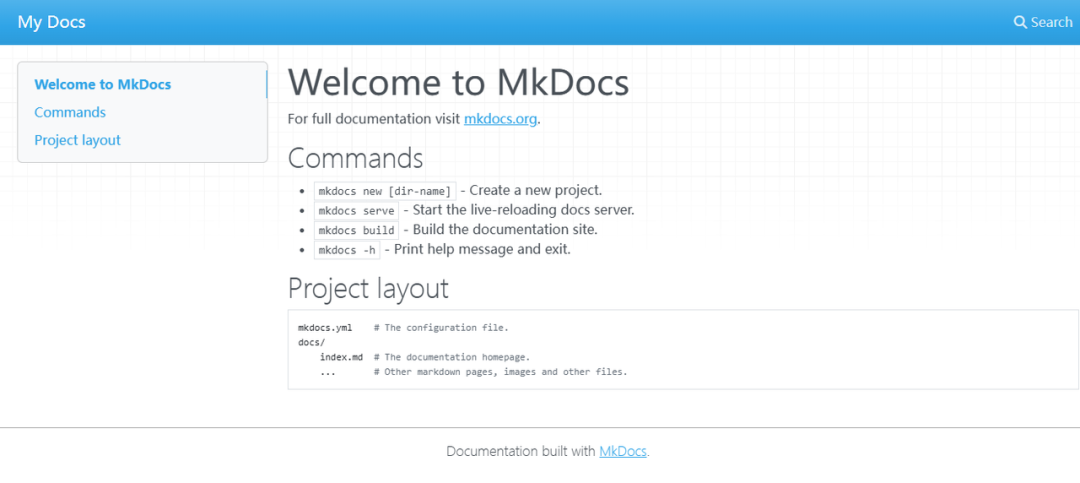
Task: Follow the mkdocs.org link
Action: pyautogui.click(x=500, y=119)
